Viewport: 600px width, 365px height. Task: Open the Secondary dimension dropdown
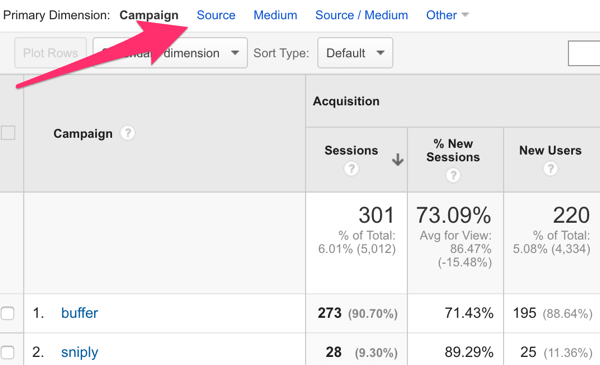tap(170, 53)
